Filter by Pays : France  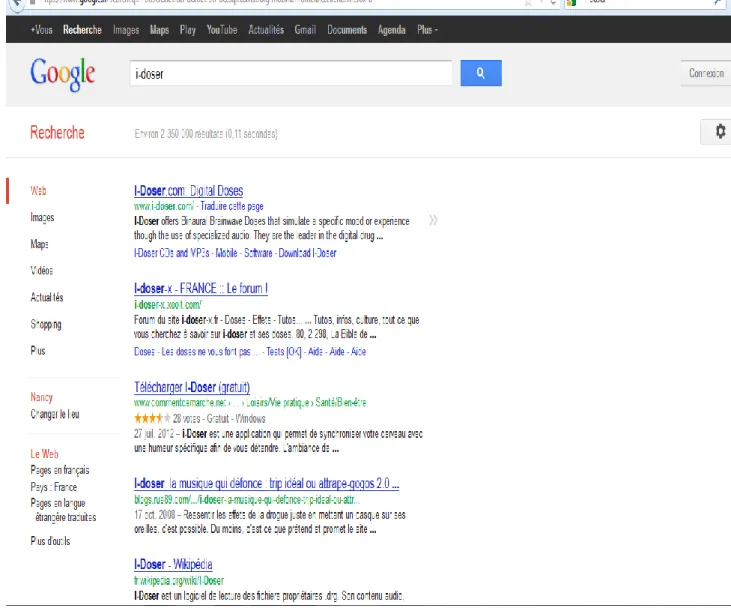point(54,487)
